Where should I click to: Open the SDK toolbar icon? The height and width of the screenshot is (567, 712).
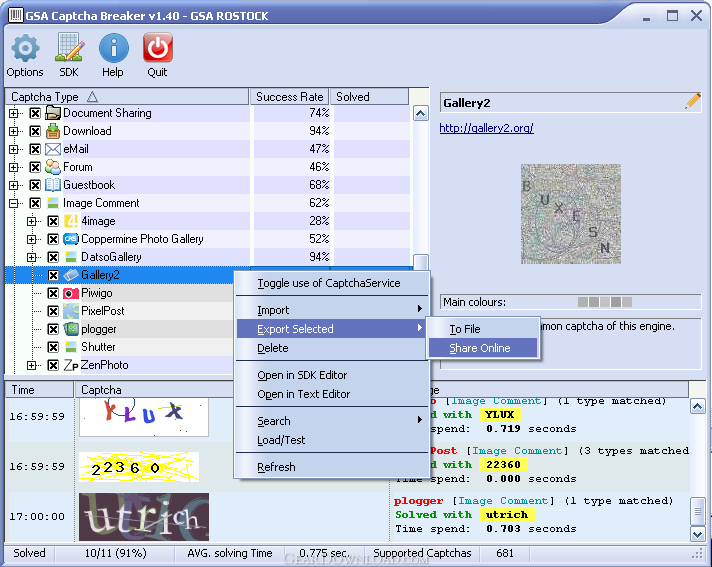point(69,47)
